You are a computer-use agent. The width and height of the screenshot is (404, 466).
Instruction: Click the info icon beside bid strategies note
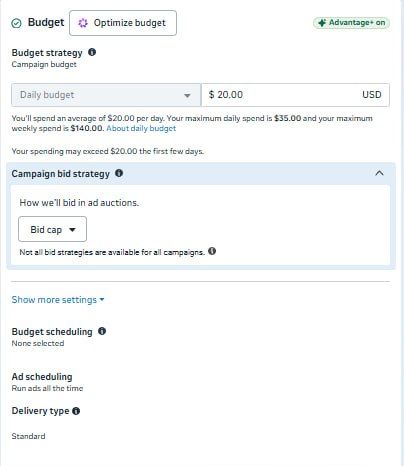212,251
